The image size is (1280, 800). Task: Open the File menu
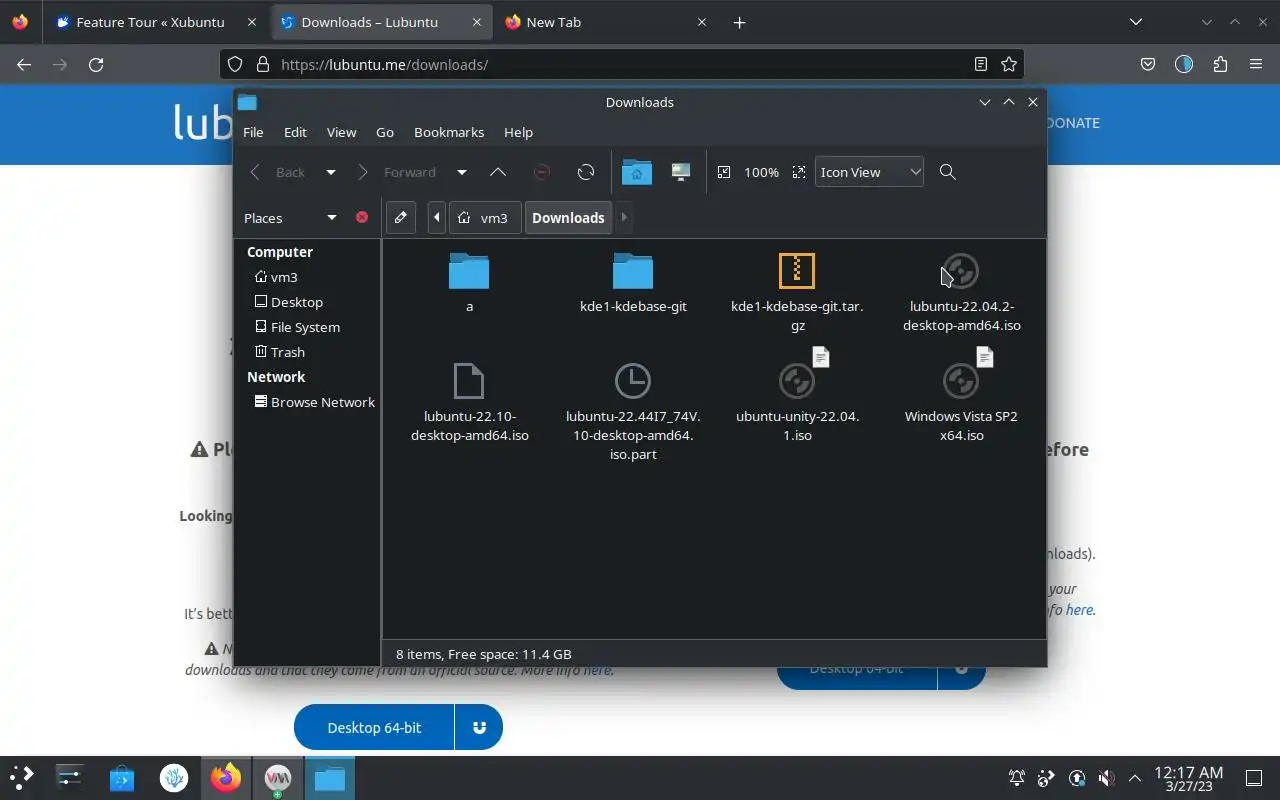pos(253,132)
